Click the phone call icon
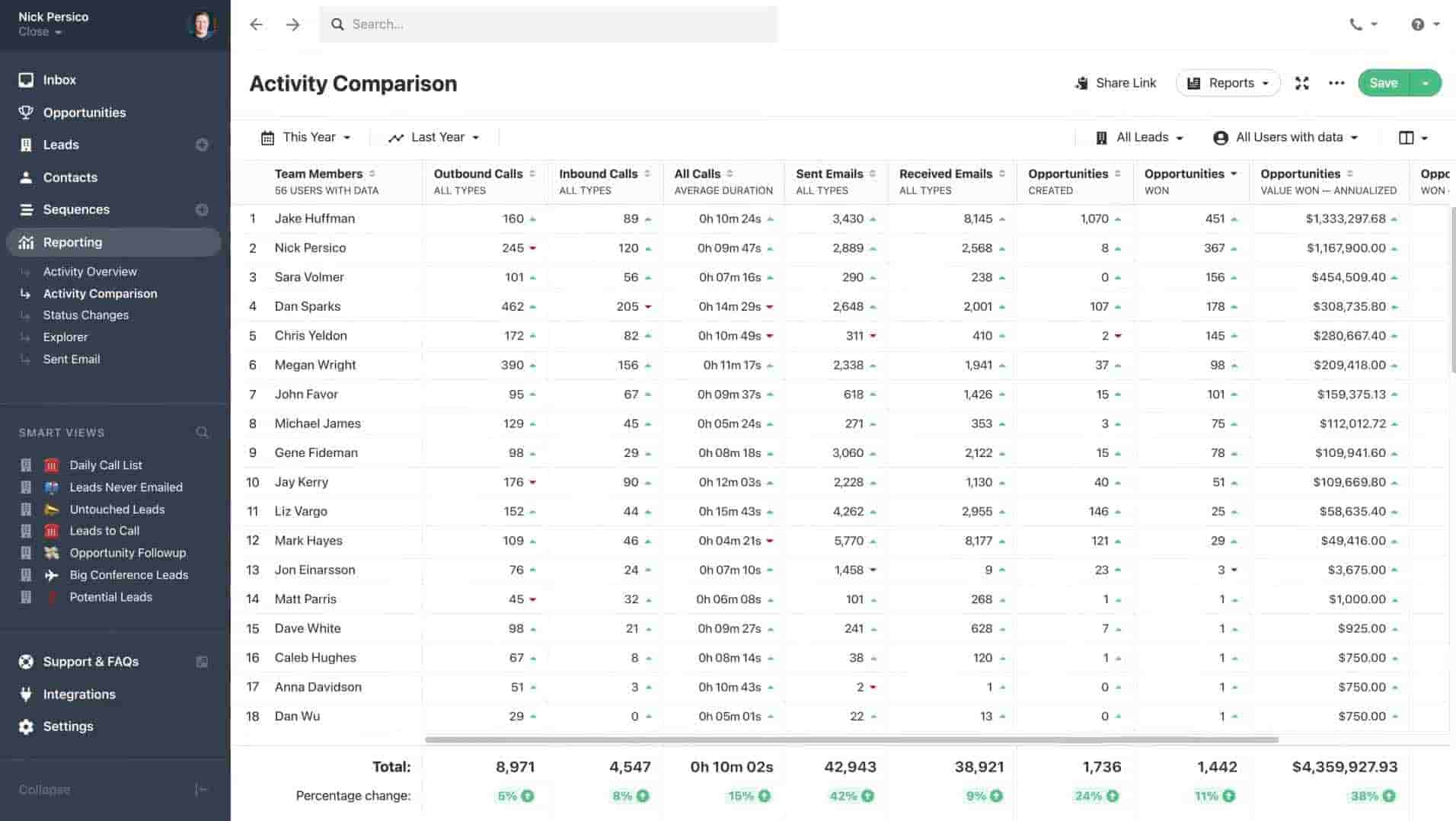1456x821 pixels. tap(1356, 24)
